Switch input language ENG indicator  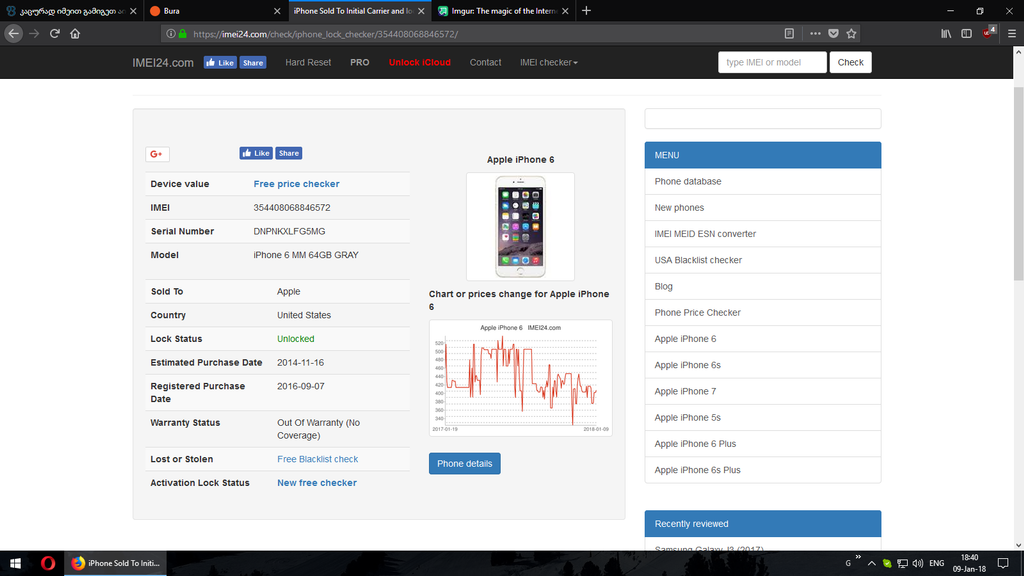936,563
